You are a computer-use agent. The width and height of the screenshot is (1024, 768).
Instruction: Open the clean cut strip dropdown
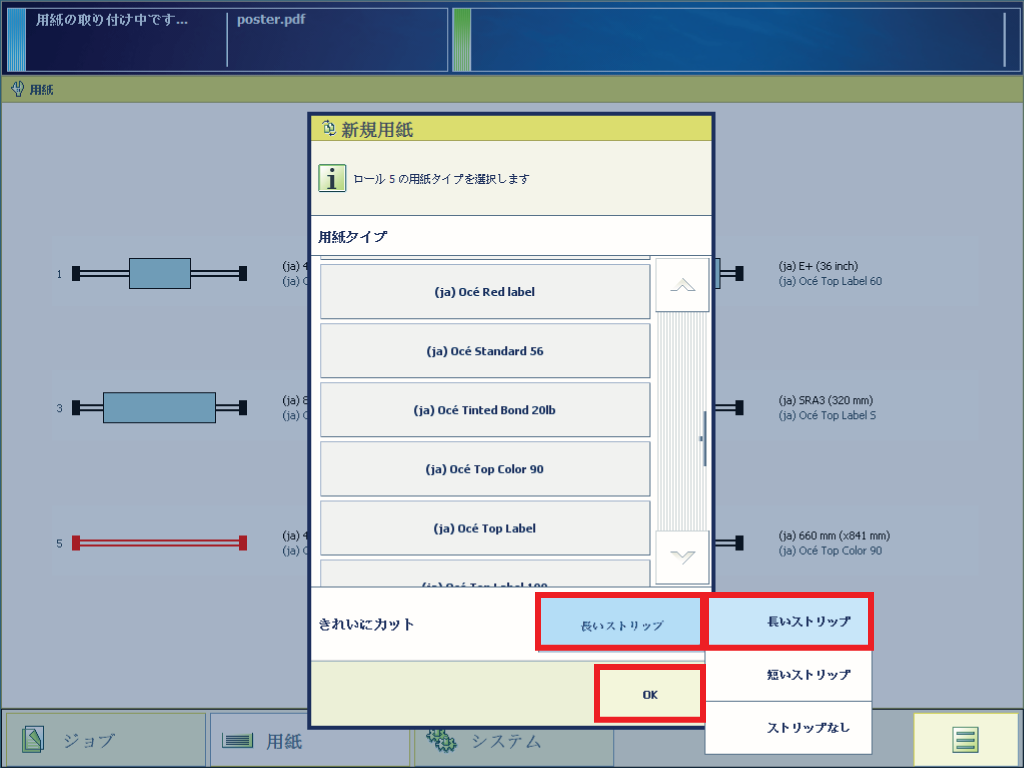[619, 622]
